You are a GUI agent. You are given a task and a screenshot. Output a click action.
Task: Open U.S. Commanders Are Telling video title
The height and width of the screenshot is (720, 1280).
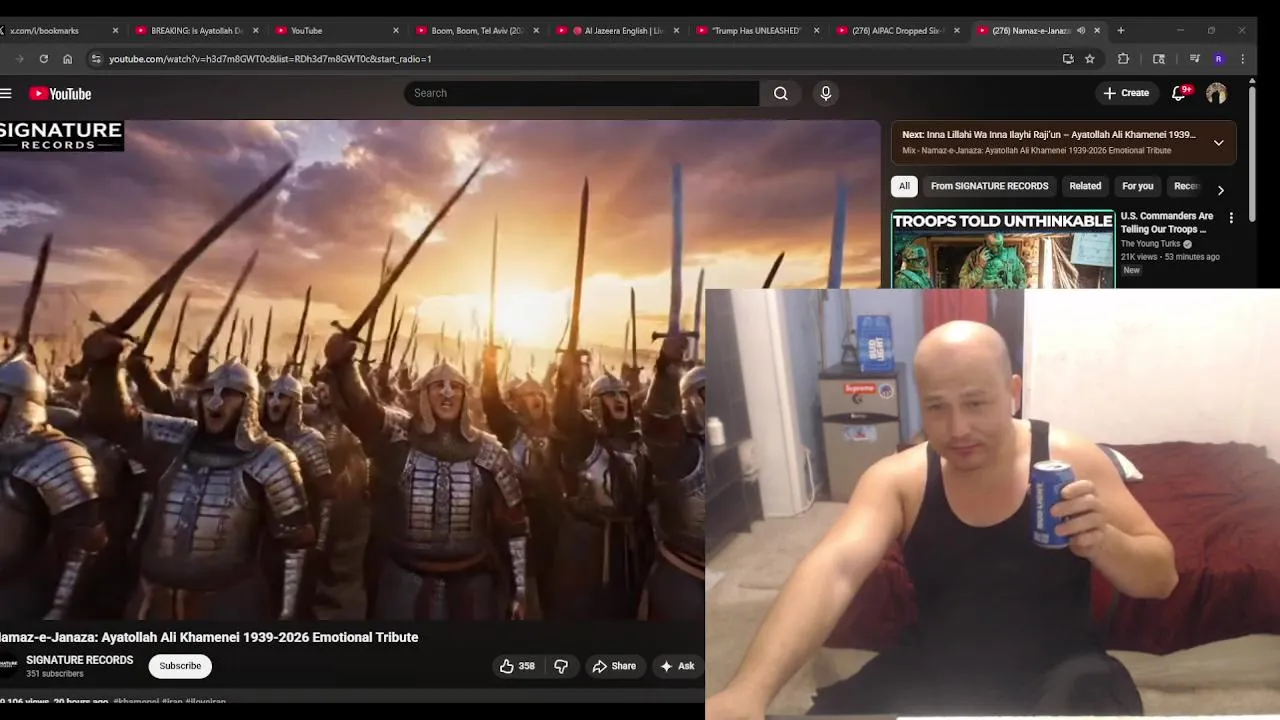click(x=1167, y=222)
